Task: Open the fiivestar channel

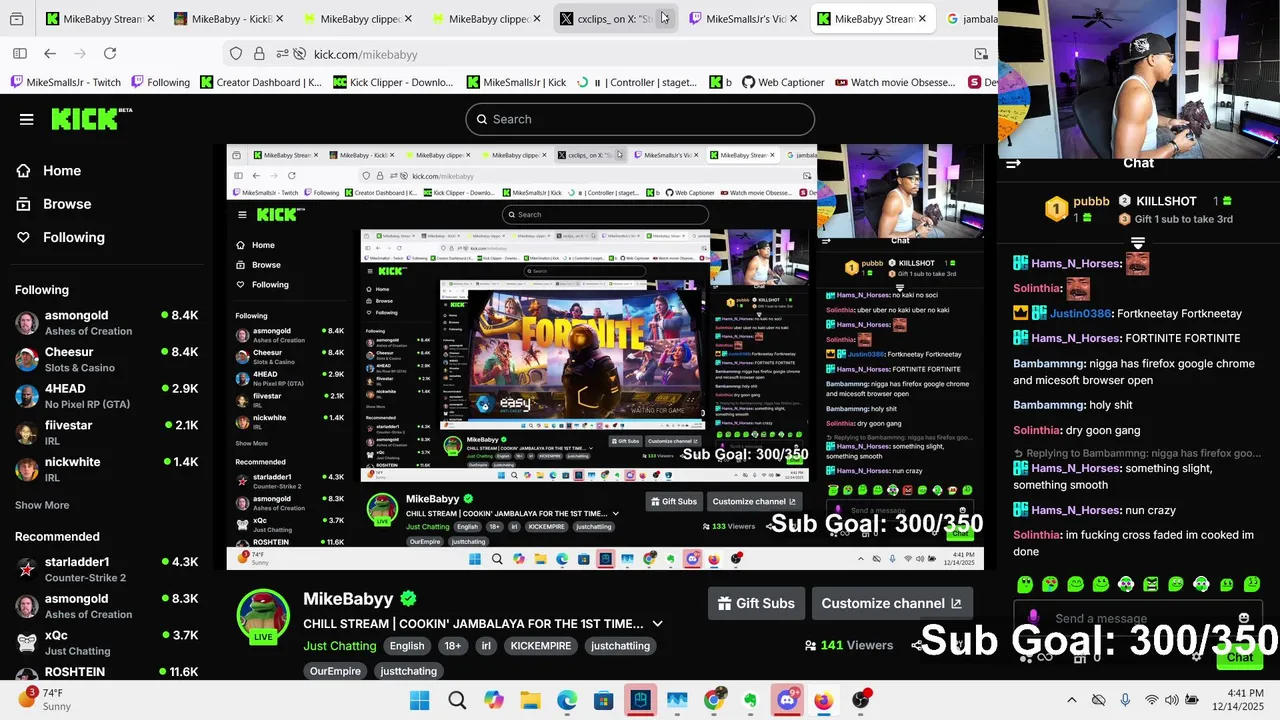Action: tap(107, 432)
